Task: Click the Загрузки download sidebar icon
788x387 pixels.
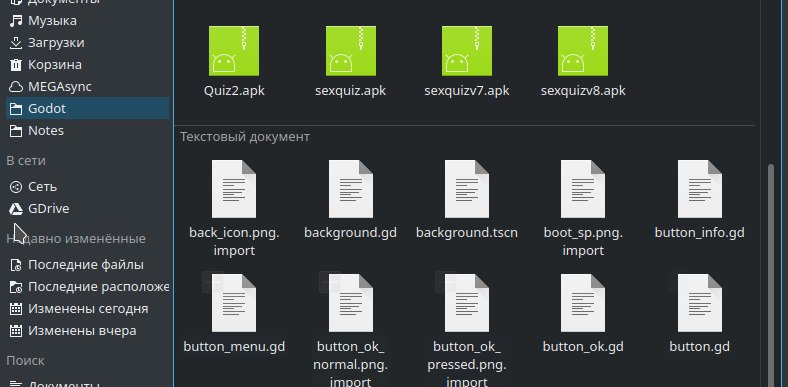Action: point(16,43)
